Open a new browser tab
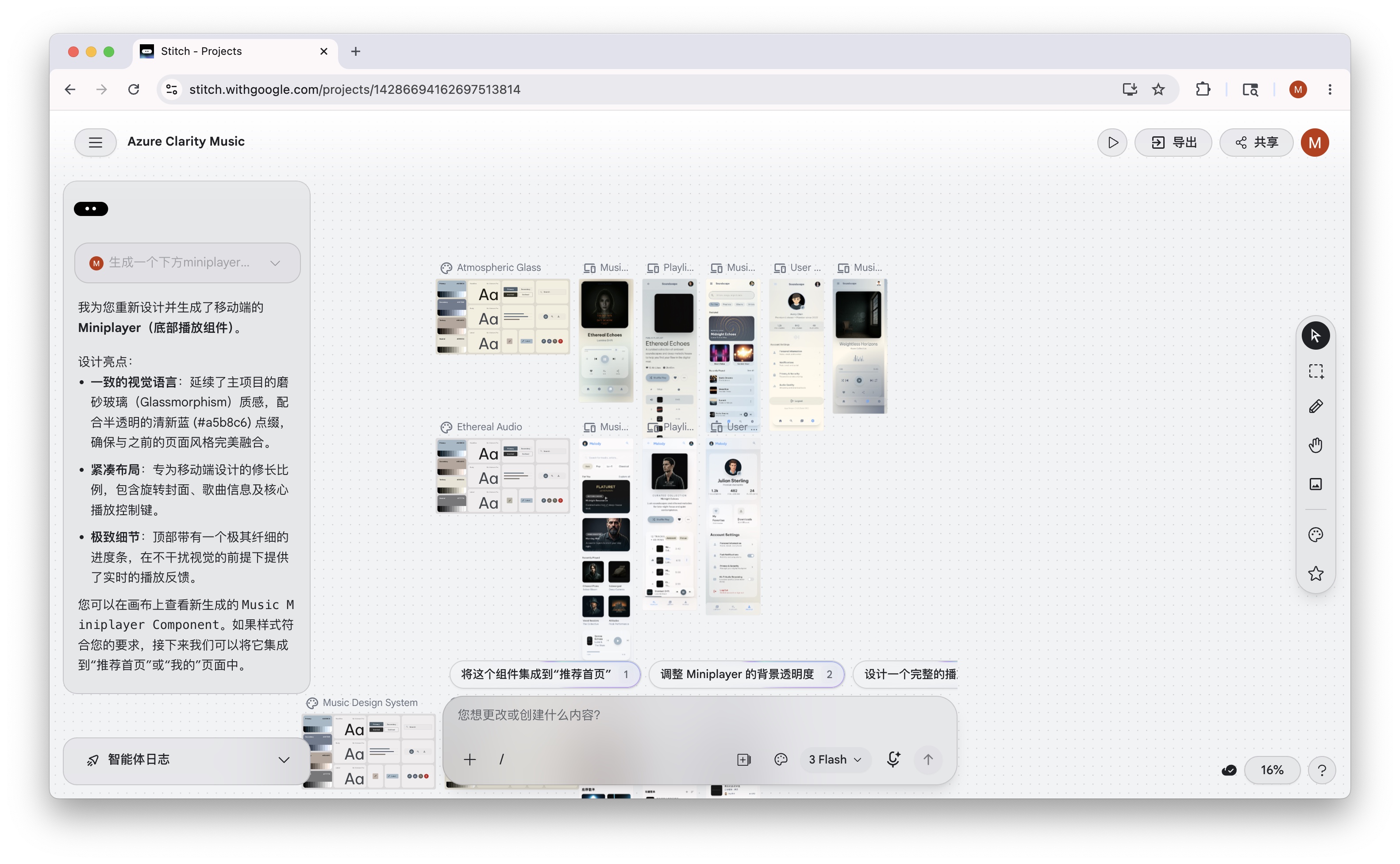Screen dimensions: 1400x864 pos(355,51)
